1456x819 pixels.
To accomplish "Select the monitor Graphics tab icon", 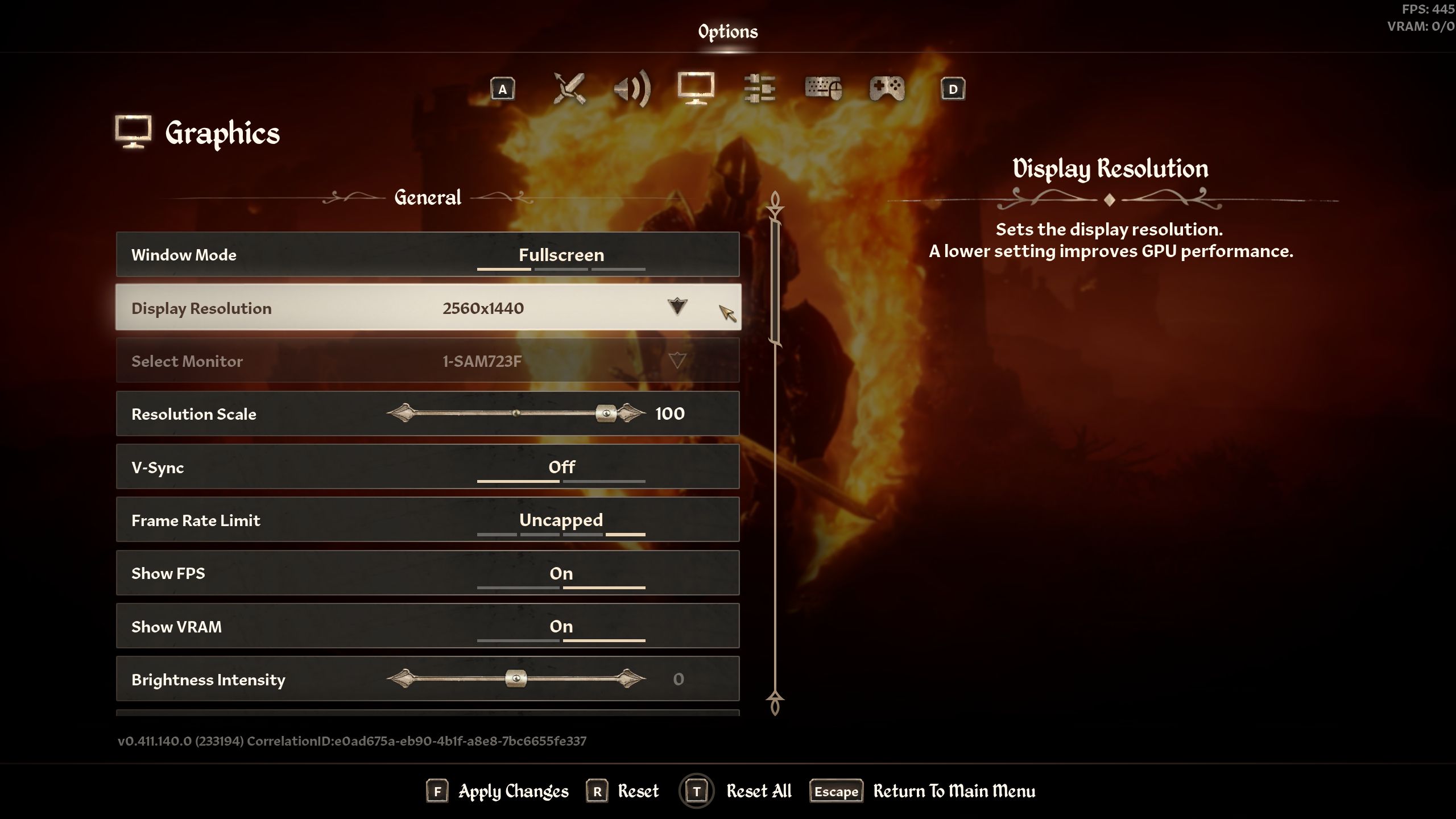I will coord(696,88).
